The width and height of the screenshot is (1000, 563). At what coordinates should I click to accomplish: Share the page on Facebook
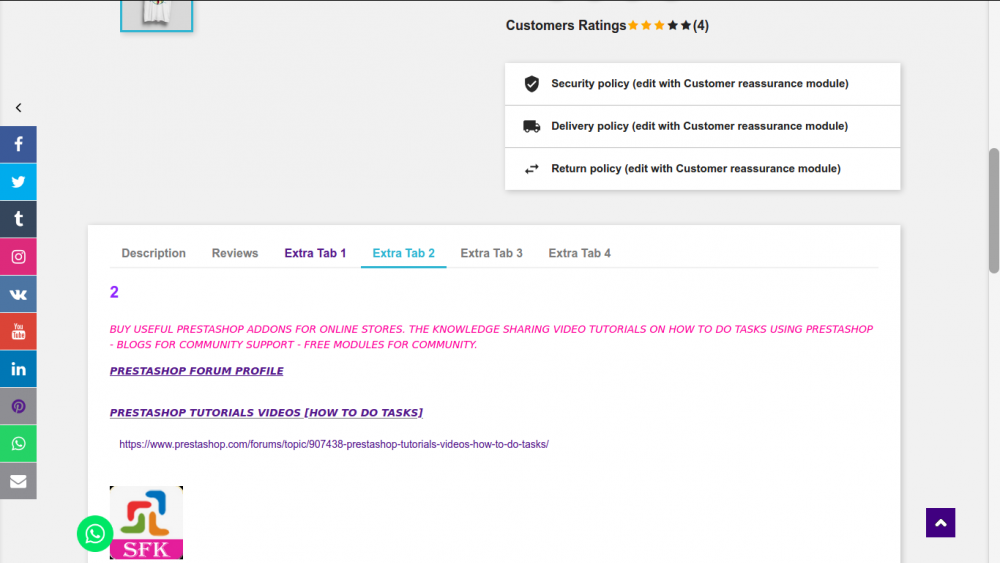18,144
